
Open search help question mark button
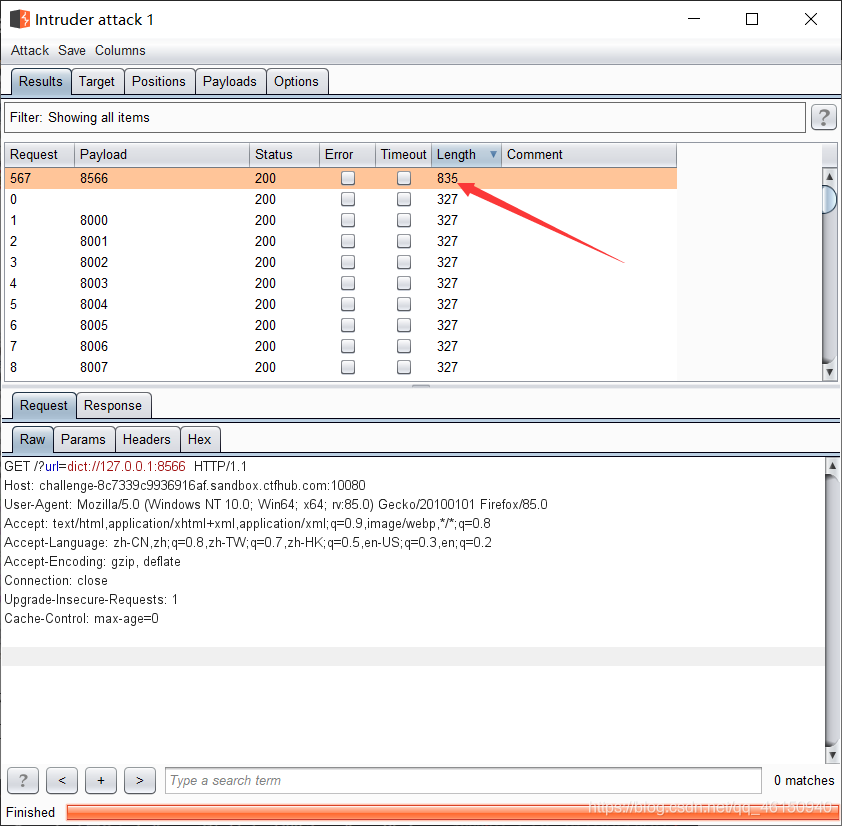click(23, 780)
